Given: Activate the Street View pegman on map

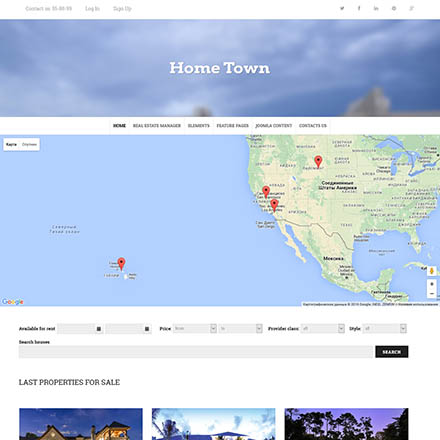Looking at the screenshot, I should pyautogui.click(x=432, y=271).
